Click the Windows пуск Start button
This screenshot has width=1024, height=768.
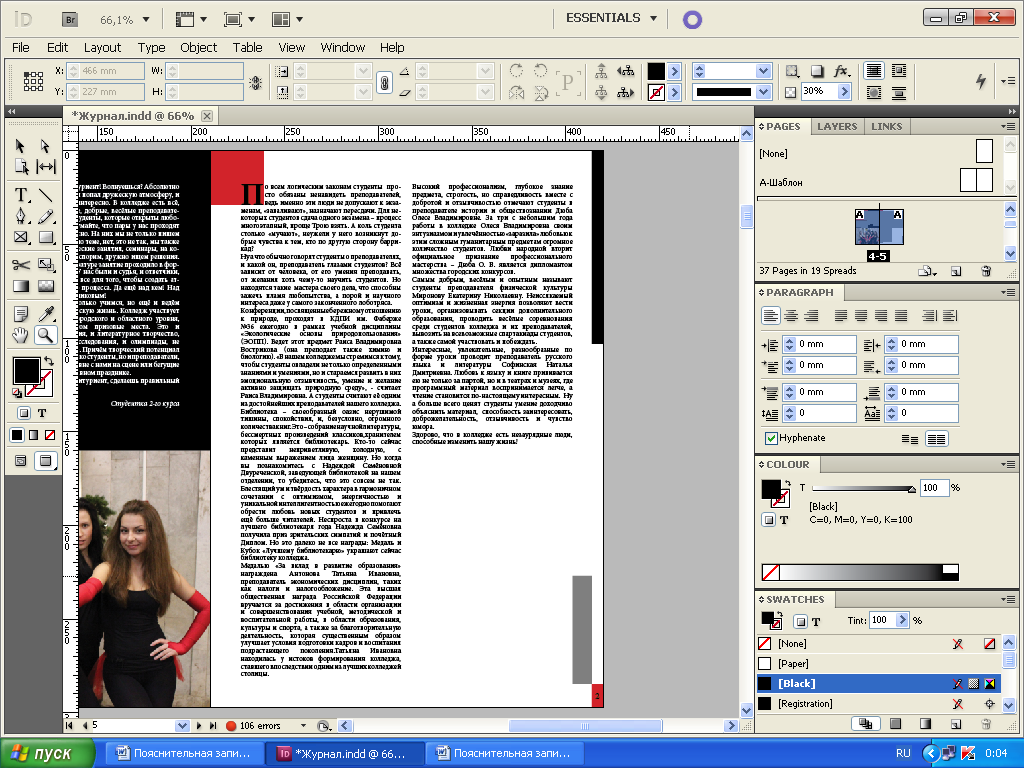coord(46,753)
